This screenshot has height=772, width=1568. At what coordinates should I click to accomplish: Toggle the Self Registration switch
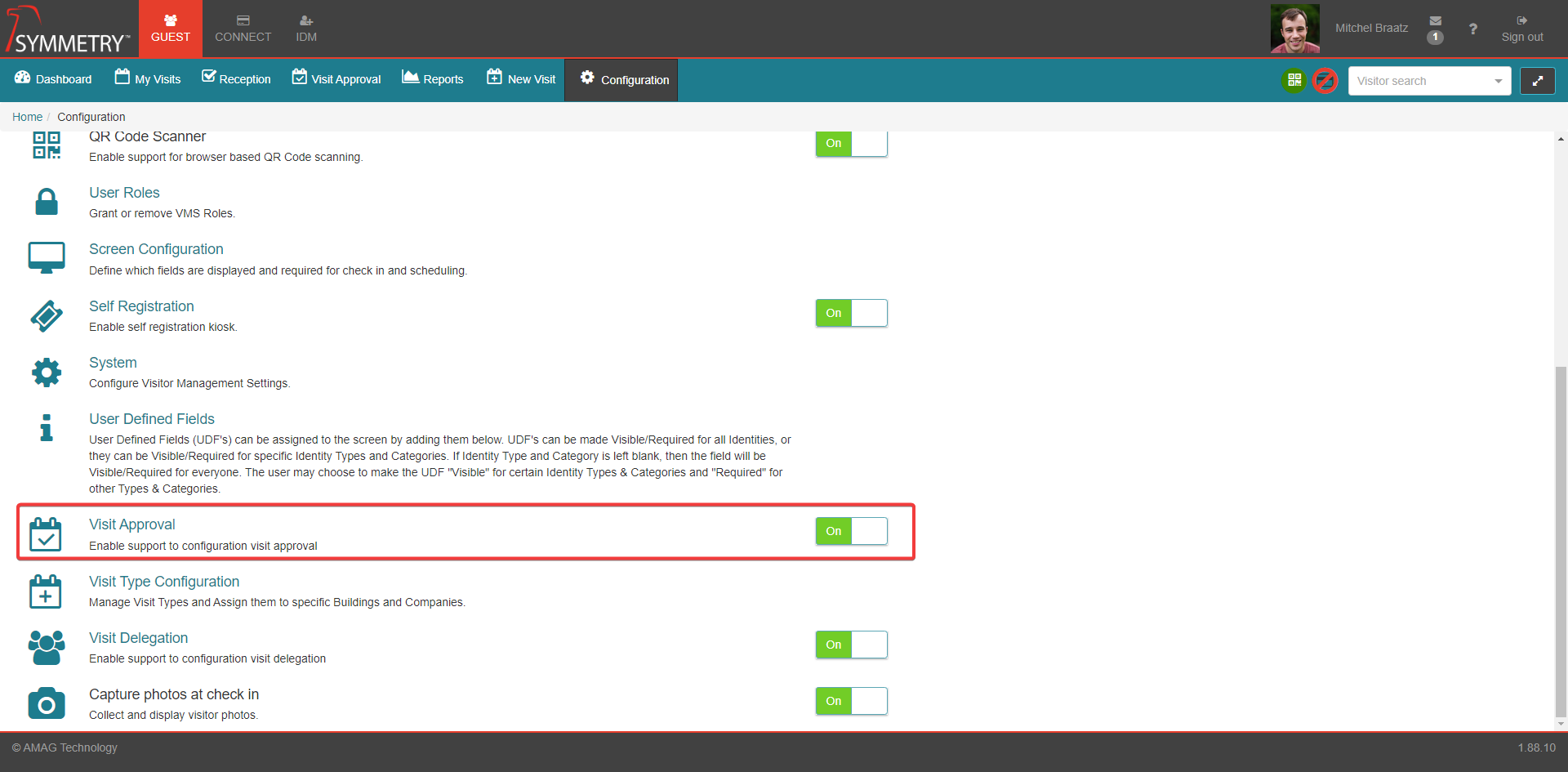(x=851, y=313)
